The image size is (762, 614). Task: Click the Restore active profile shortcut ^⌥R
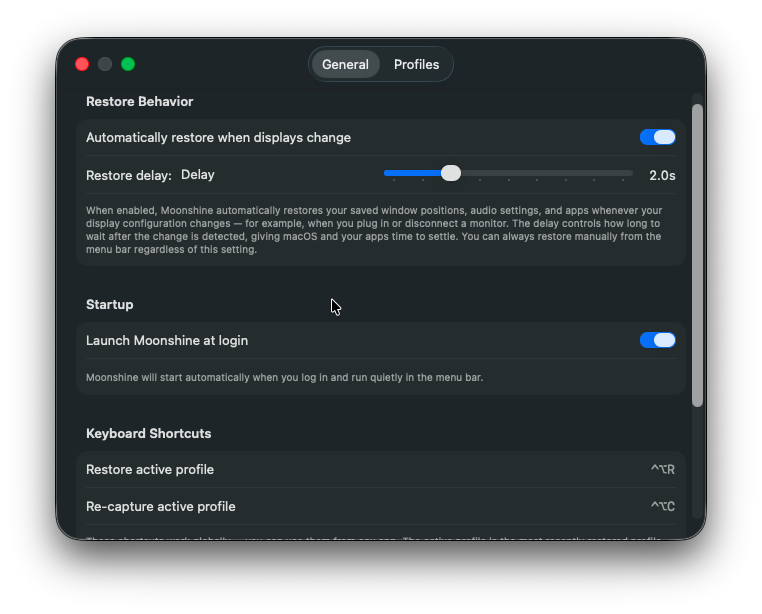pos(663,469)
